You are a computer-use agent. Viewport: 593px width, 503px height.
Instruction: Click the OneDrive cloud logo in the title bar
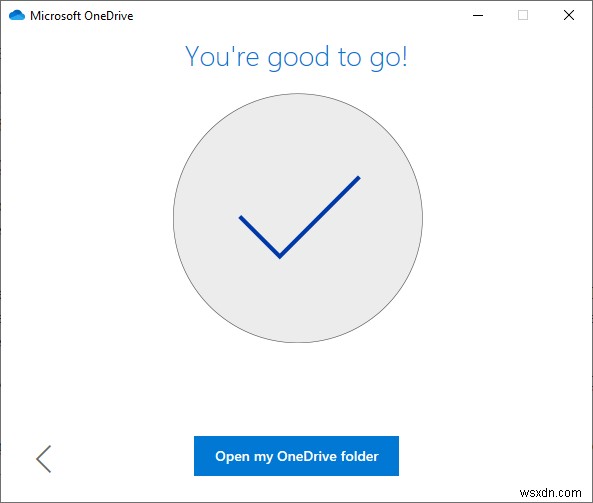17,16
